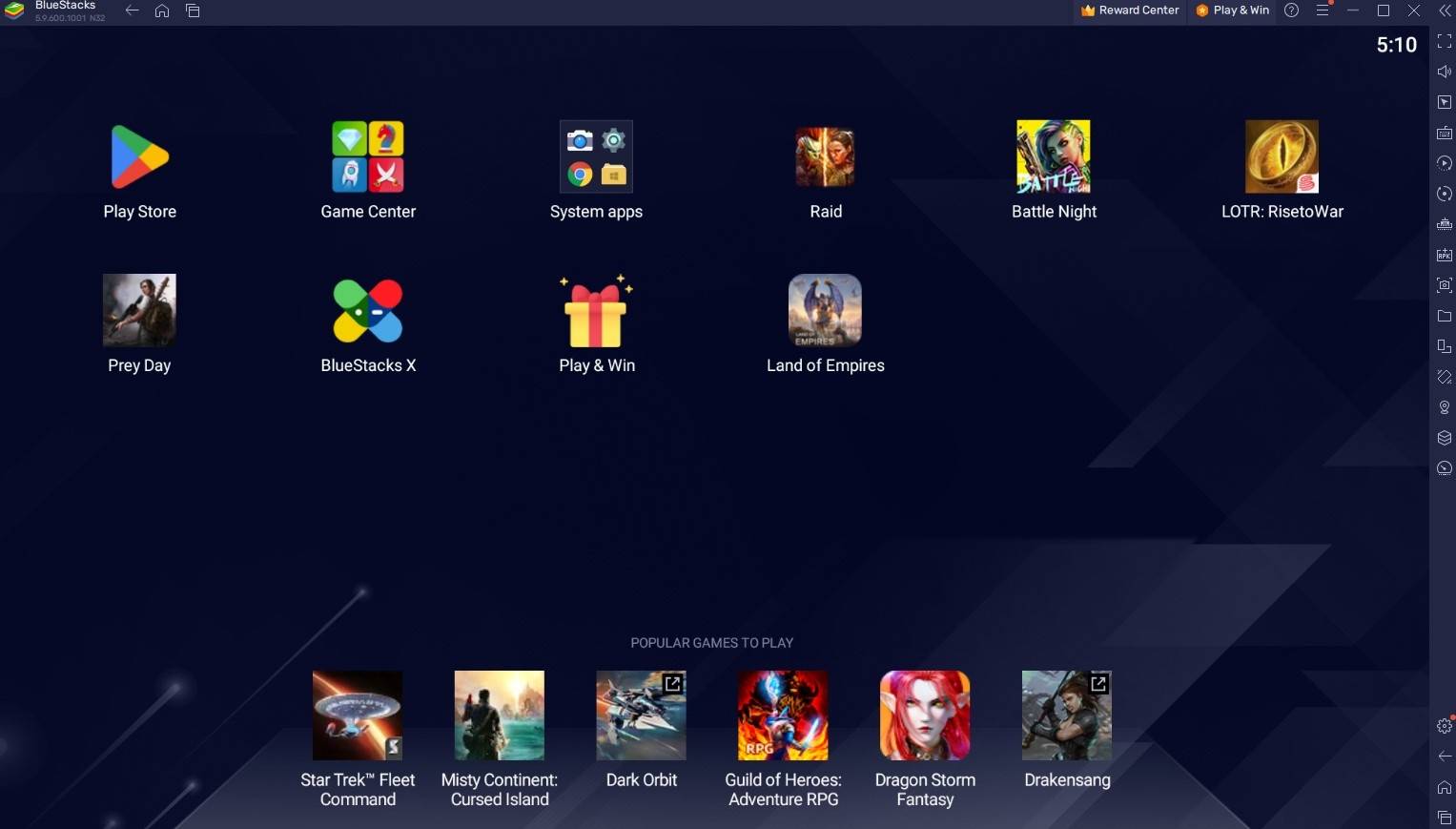Click the Play & Win top bar button

(1233, 10)
